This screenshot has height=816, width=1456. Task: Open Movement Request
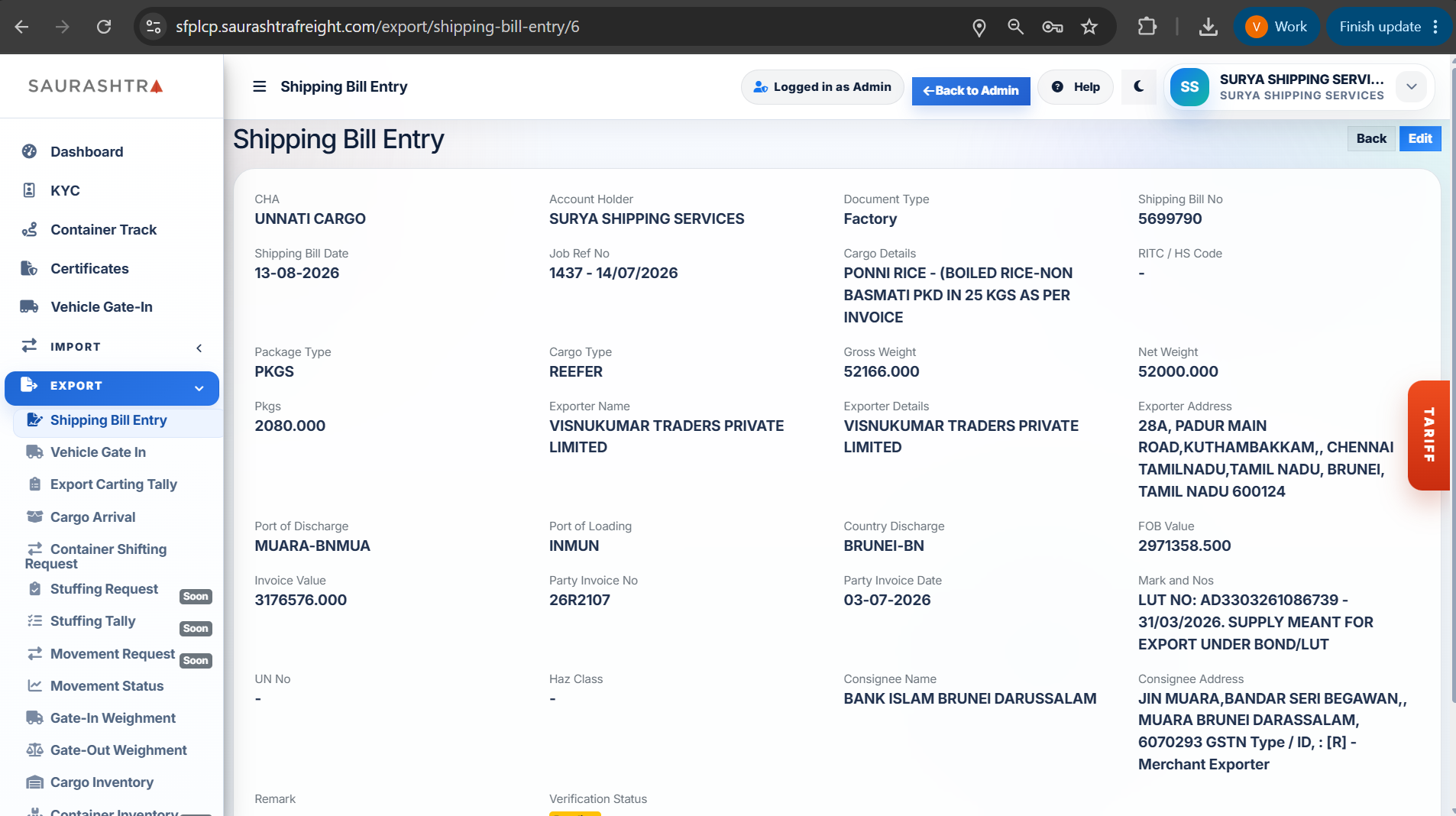click(112, 654)
